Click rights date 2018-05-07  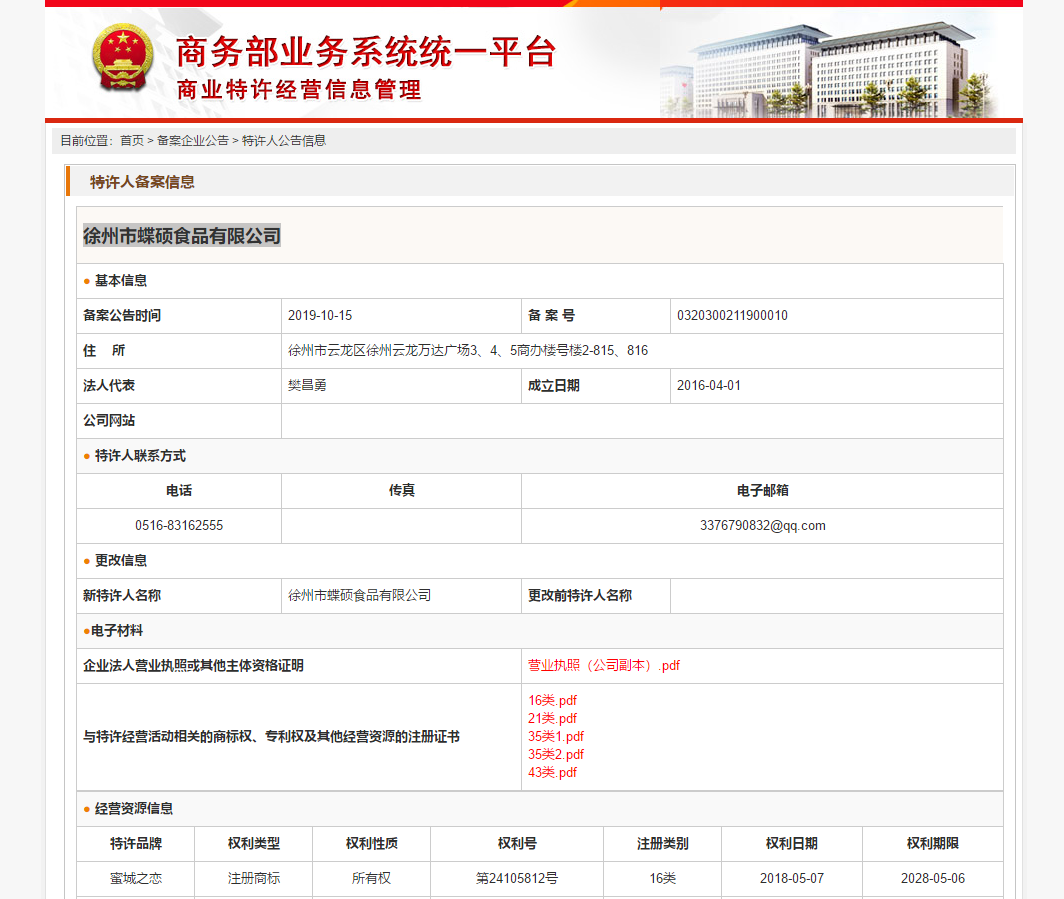(792, 879)
